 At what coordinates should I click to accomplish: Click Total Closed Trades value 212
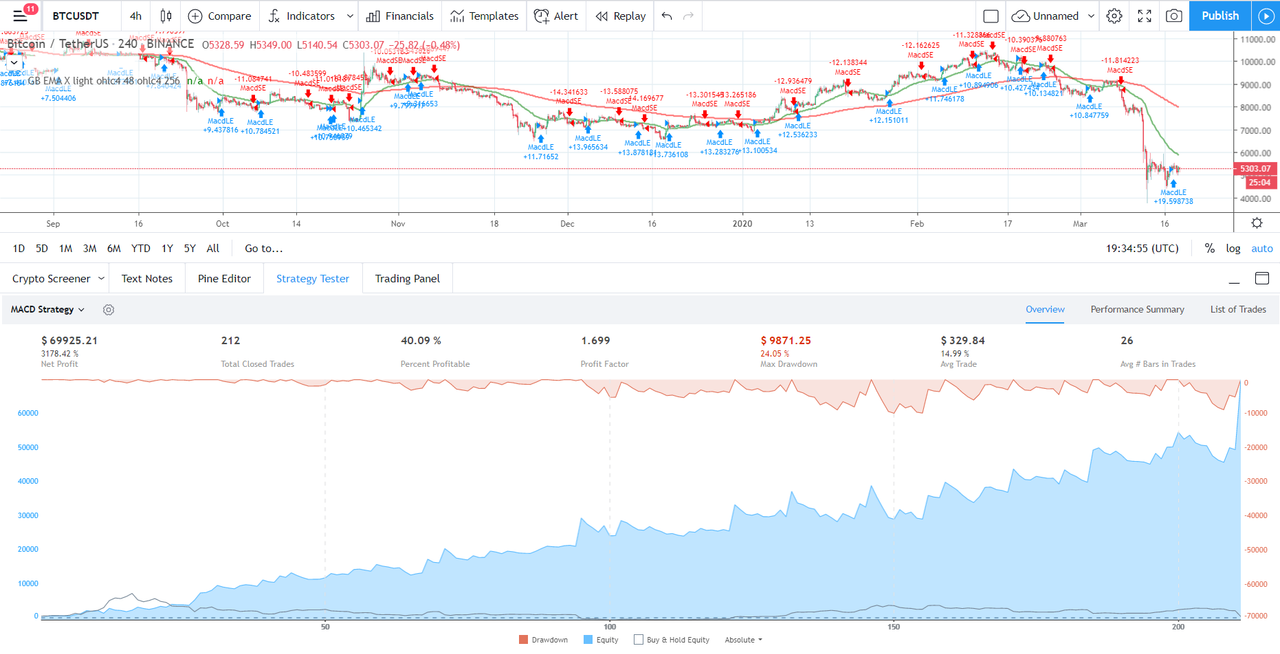click(231, 341)
